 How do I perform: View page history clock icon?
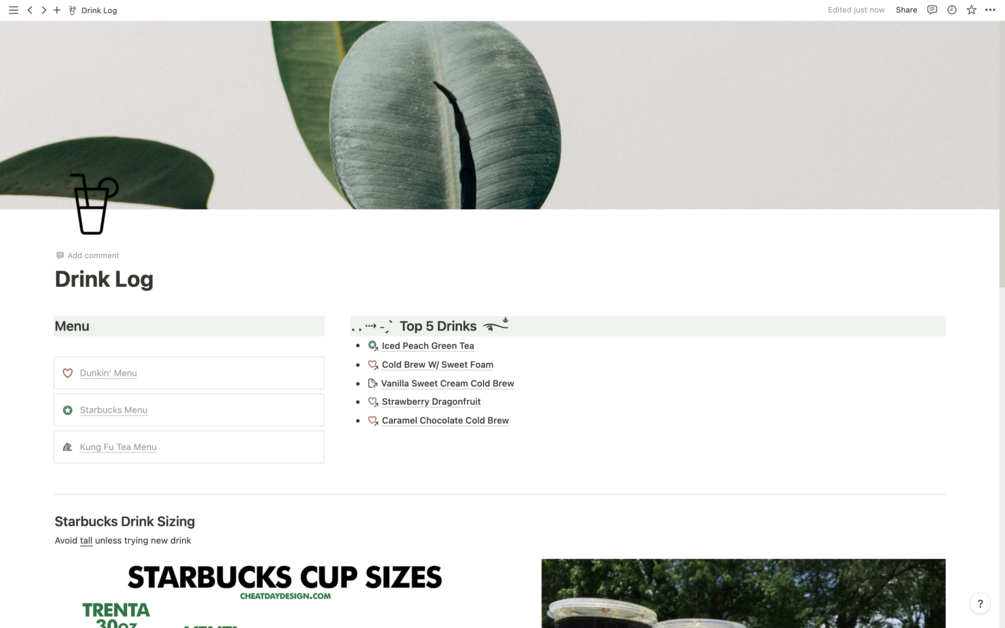click(952, 10)
